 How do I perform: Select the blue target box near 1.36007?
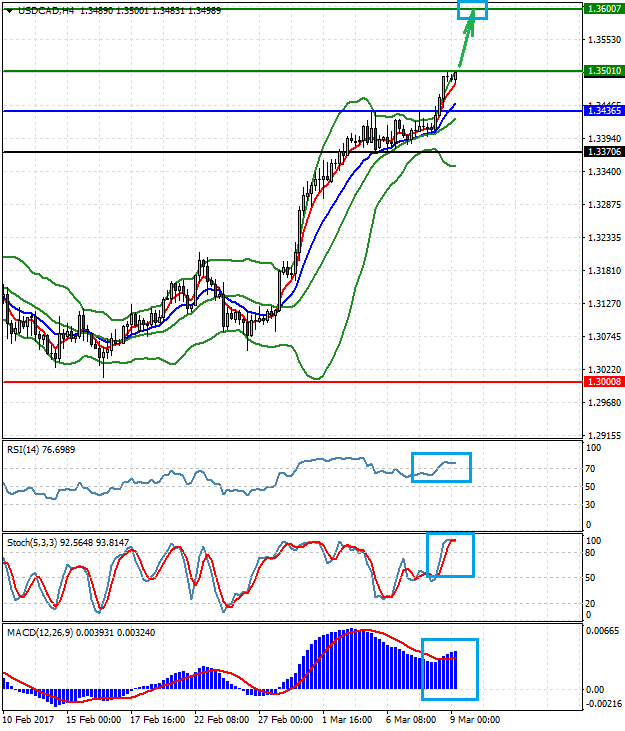472,10
